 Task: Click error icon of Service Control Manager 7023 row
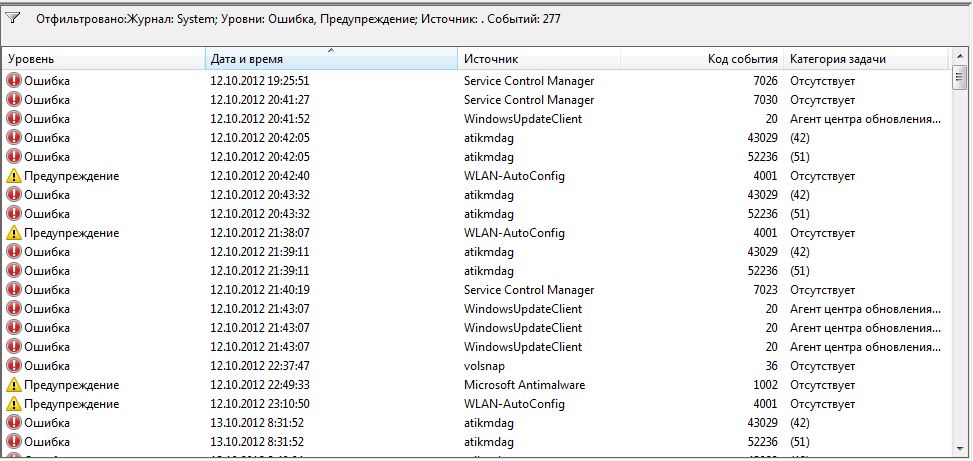[x=14, y=290]
